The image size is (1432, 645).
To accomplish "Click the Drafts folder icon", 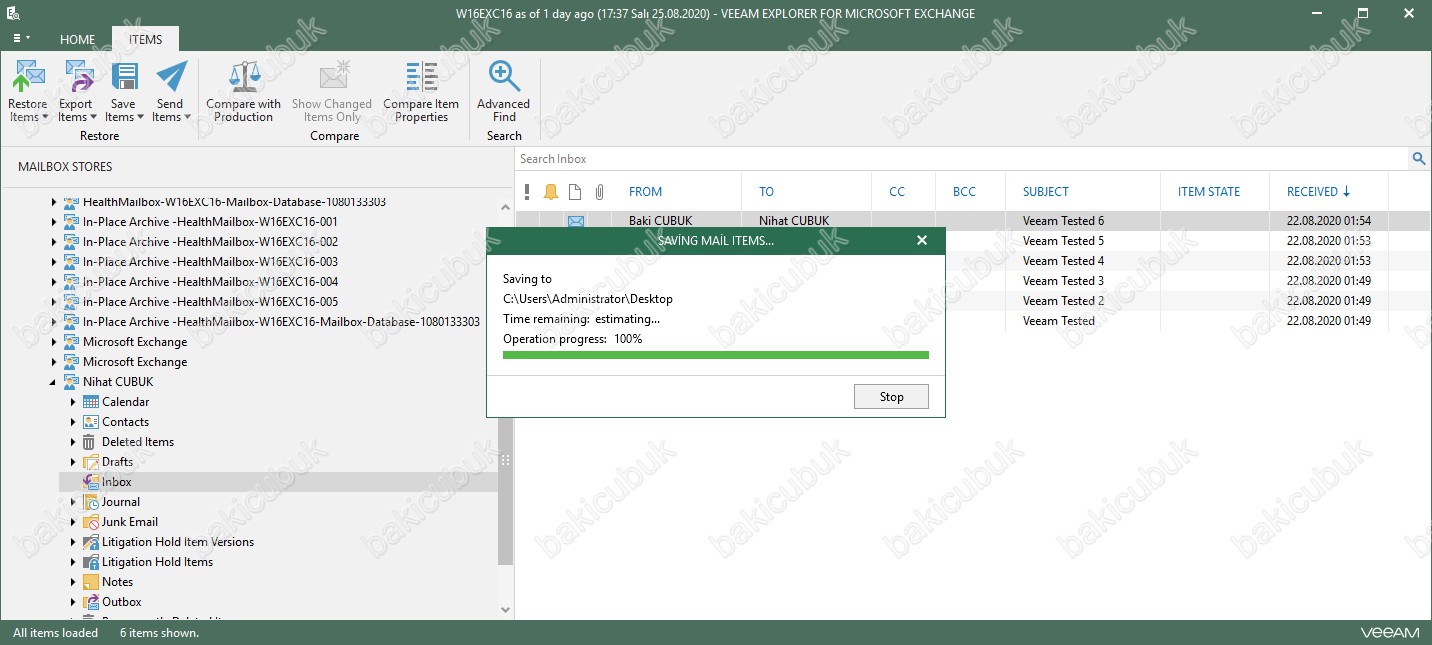I will [91, 462].
